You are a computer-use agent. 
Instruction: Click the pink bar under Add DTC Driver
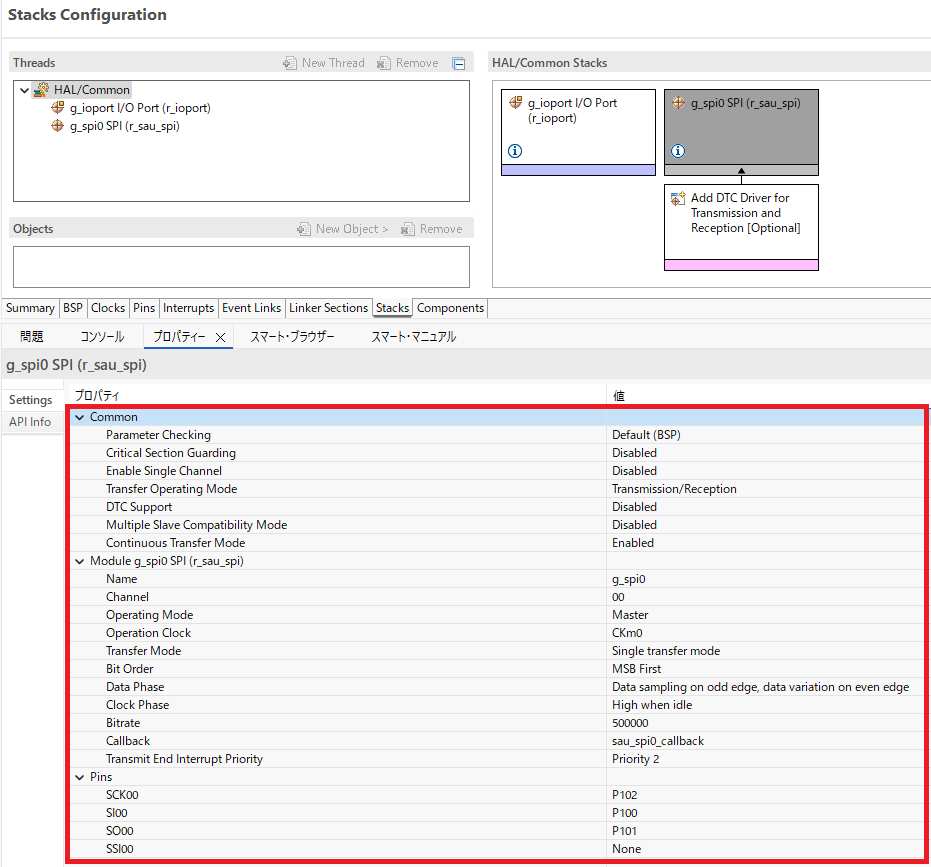pos(741,265)
